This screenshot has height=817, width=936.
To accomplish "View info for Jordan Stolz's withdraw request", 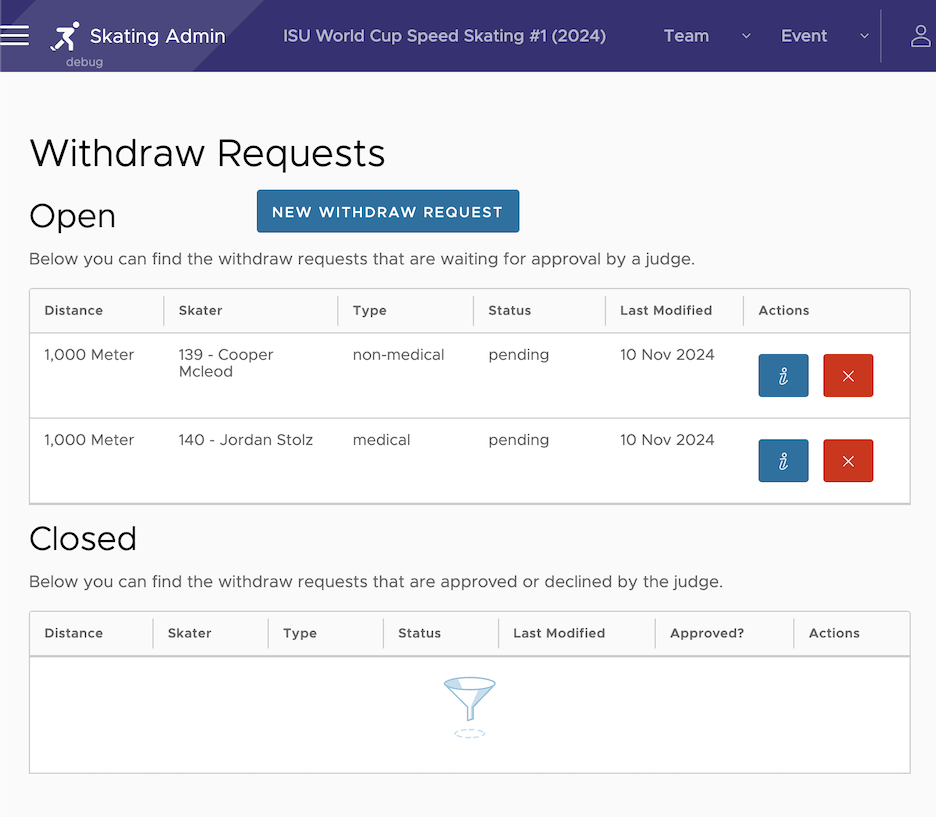I will pos(783,460).
